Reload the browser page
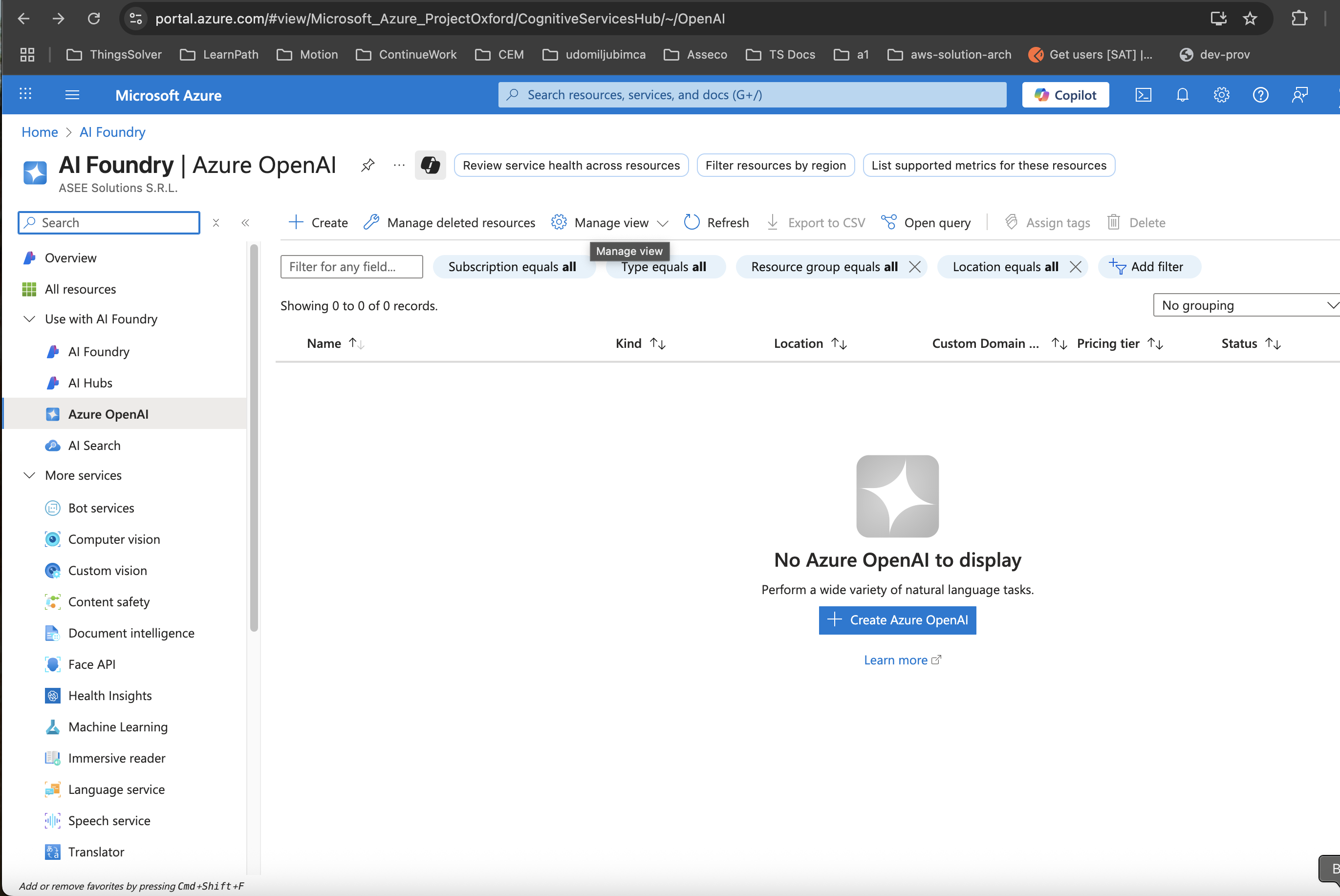 tap(94, 19)
